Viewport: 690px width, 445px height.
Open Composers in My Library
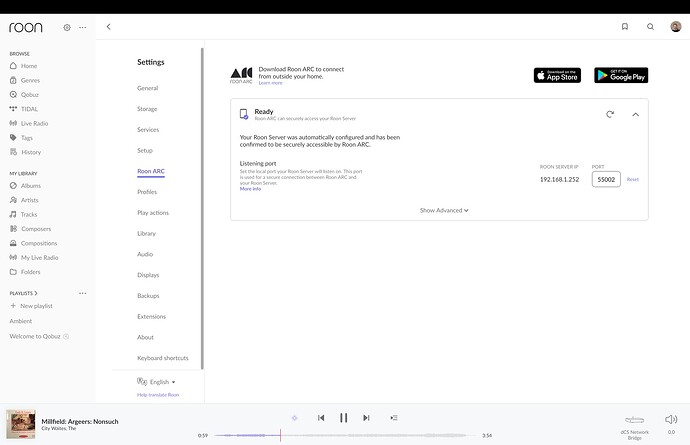tap(30, 229)
